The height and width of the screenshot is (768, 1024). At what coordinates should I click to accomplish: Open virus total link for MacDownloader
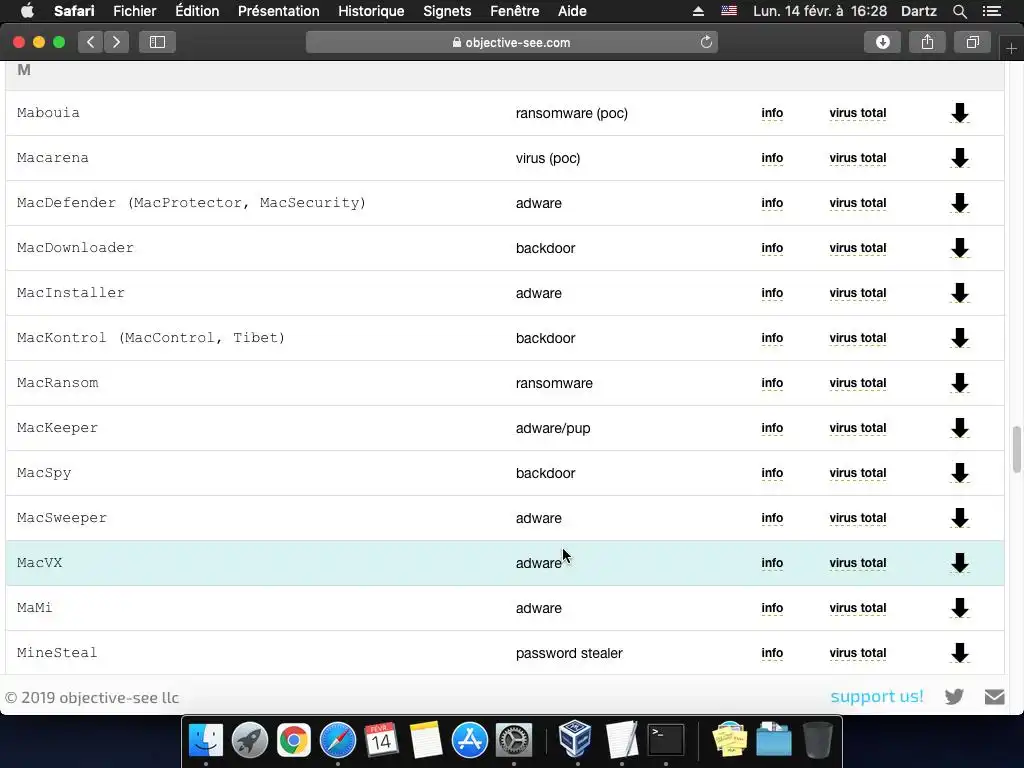[x=857, y=248]
